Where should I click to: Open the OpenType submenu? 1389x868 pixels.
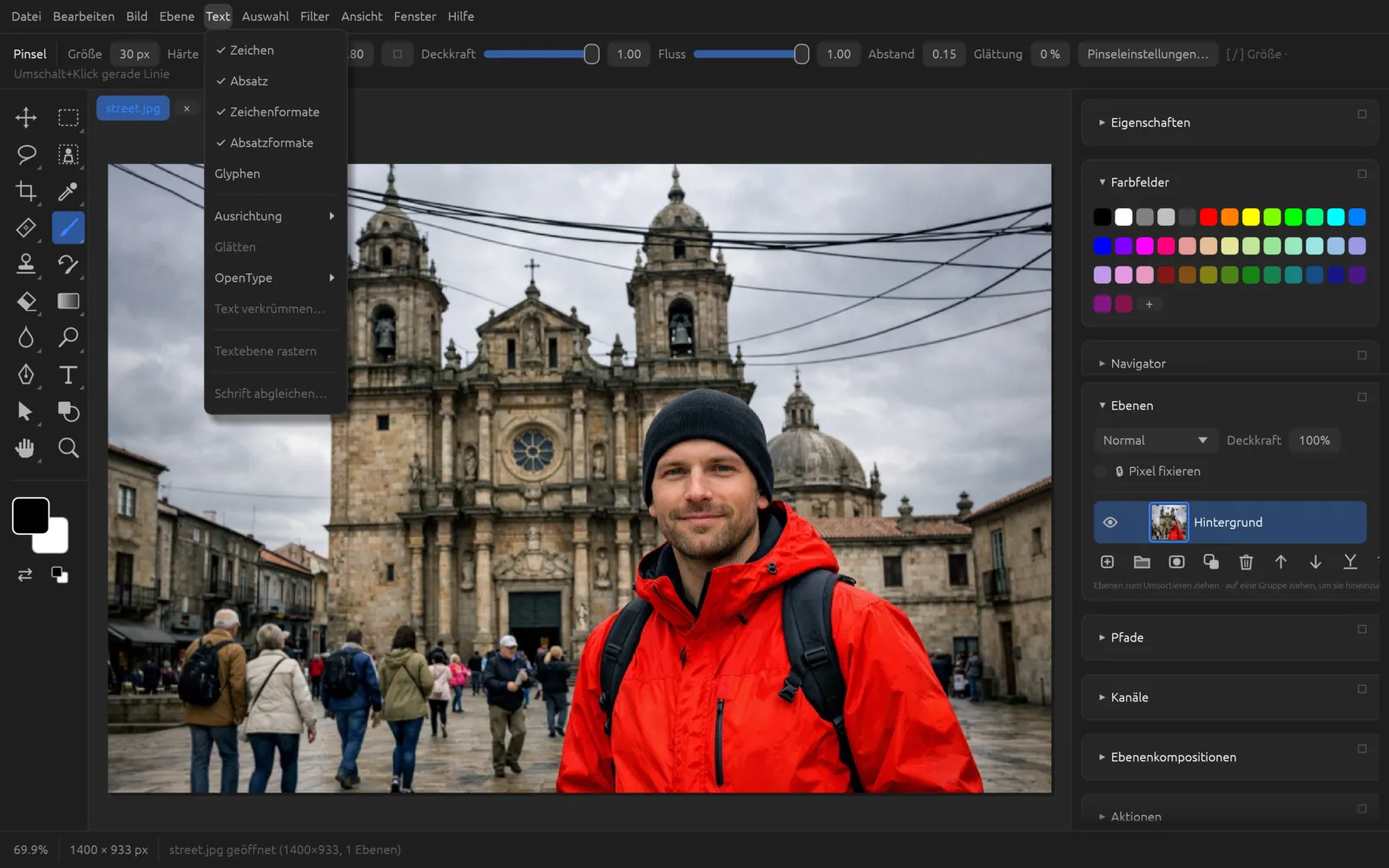pyautogui.click(x=276, y=278)
